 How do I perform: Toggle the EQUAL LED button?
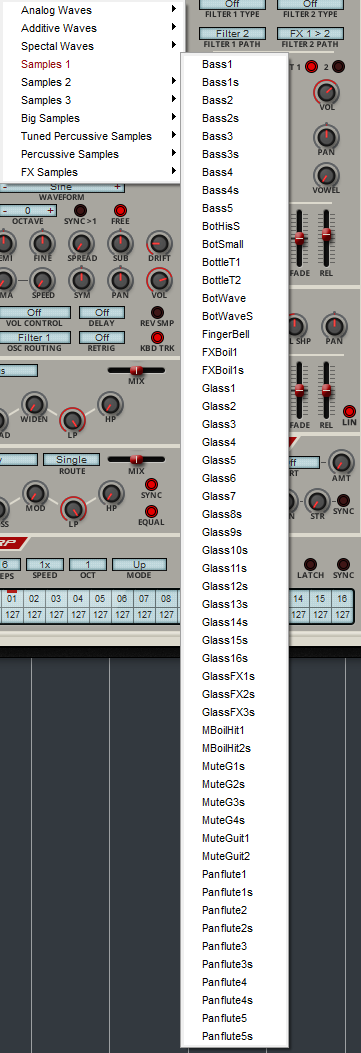[x=151, y=511]
